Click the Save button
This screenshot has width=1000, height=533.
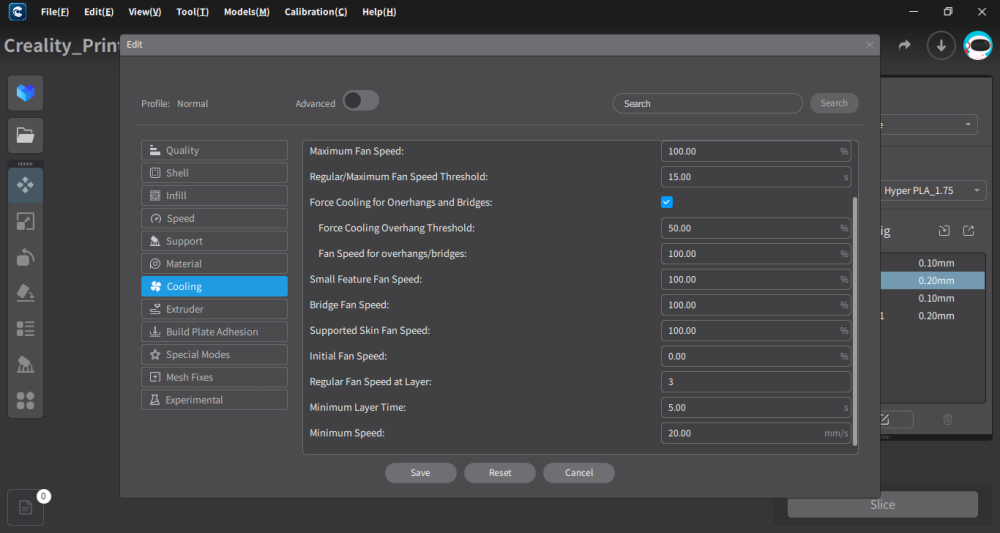point(420,472)
